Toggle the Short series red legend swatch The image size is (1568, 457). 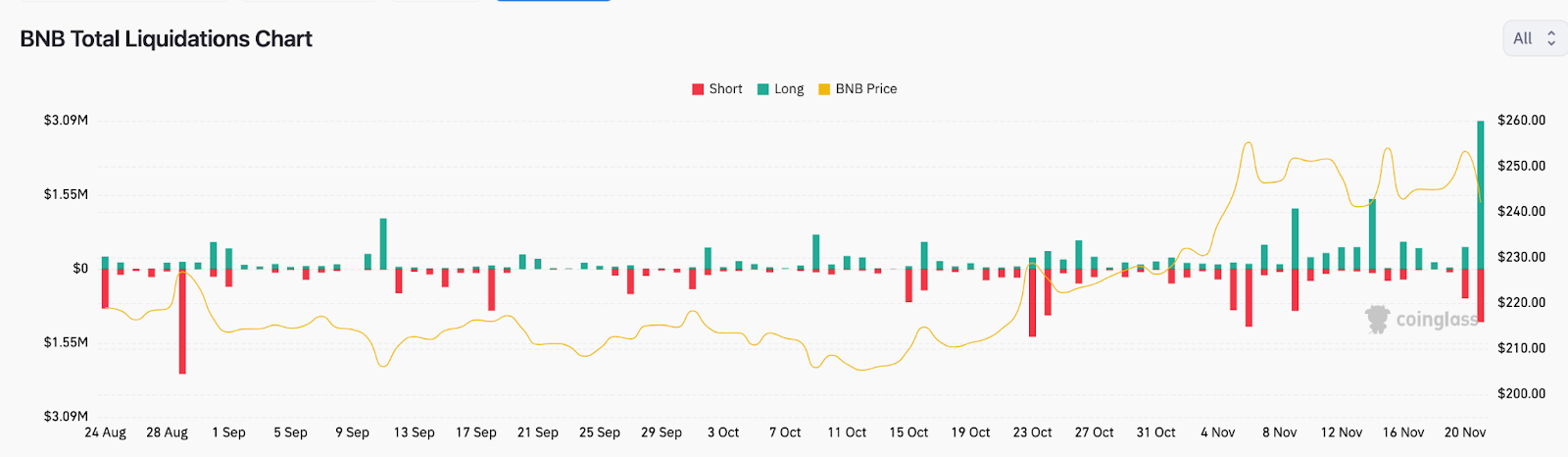[698, 89]
